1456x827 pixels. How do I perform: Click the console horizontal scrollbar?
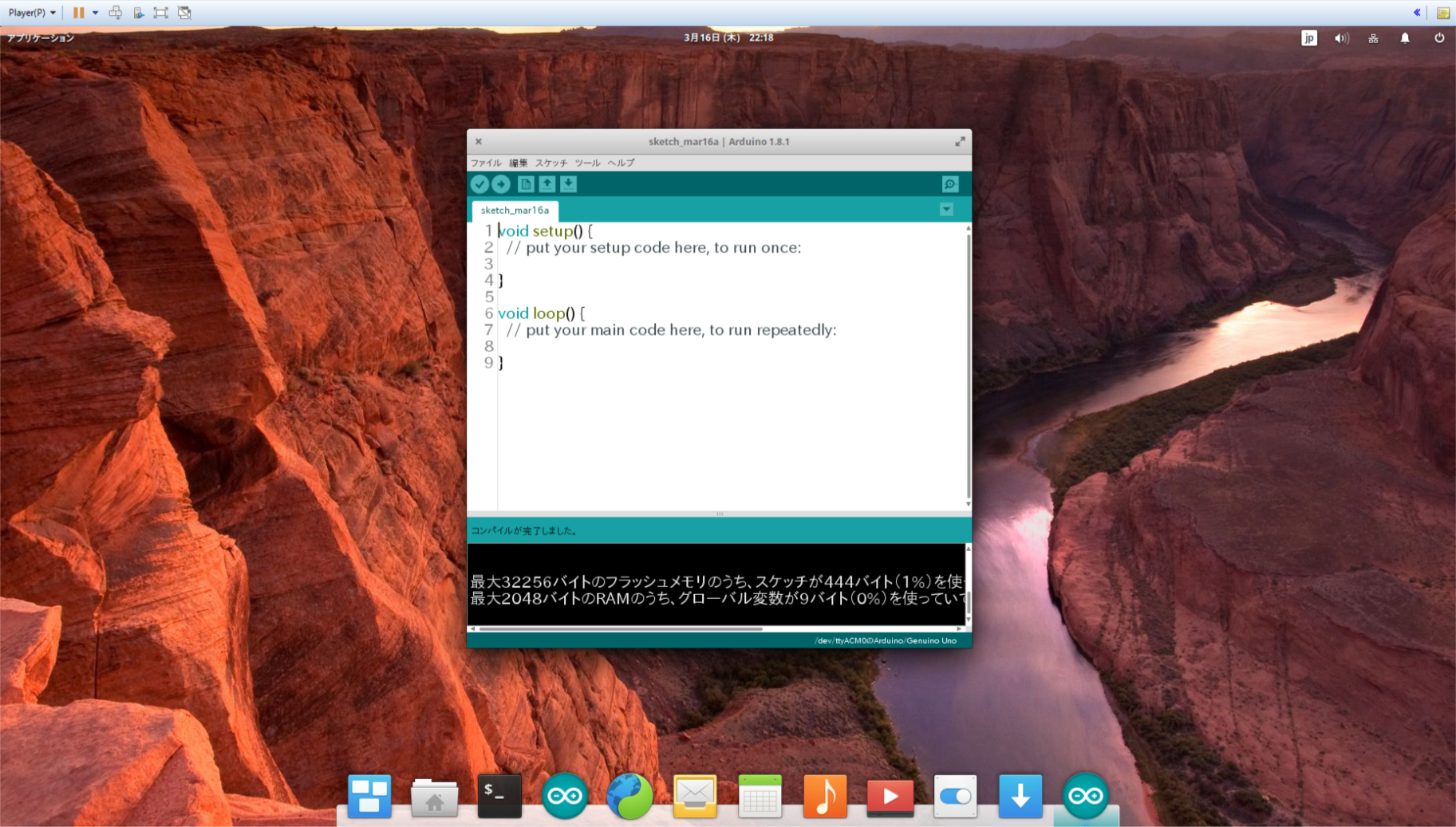pyautogui.click(x=621, y=629)
